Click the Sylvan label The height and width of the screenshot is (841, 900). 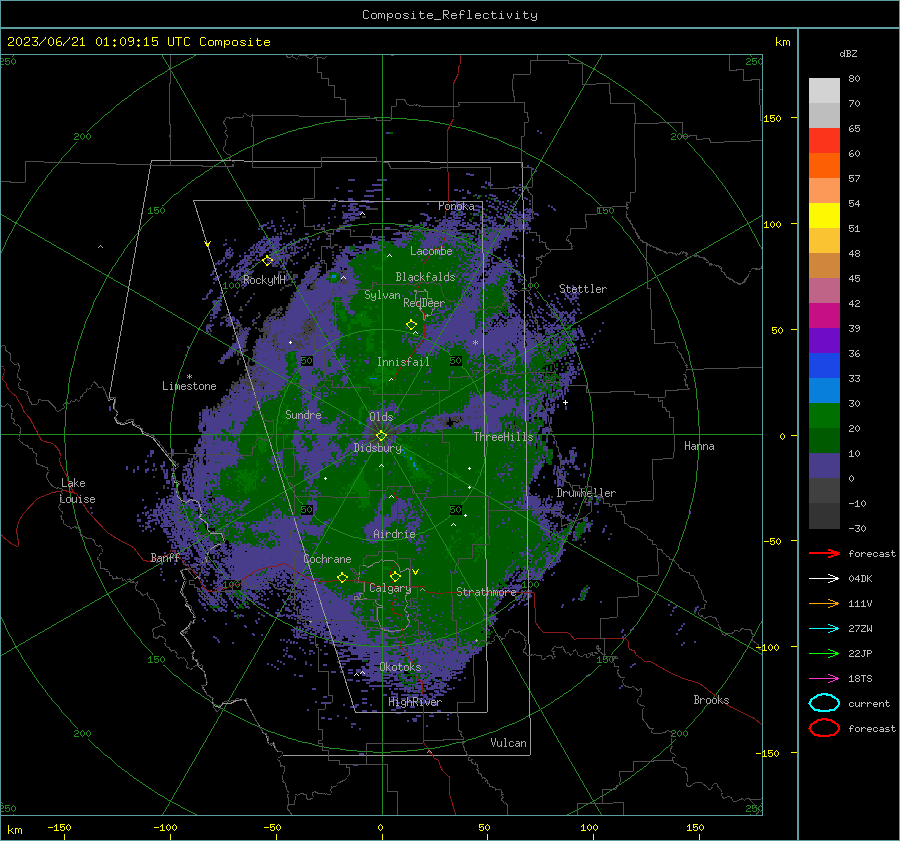click(382, 295)
